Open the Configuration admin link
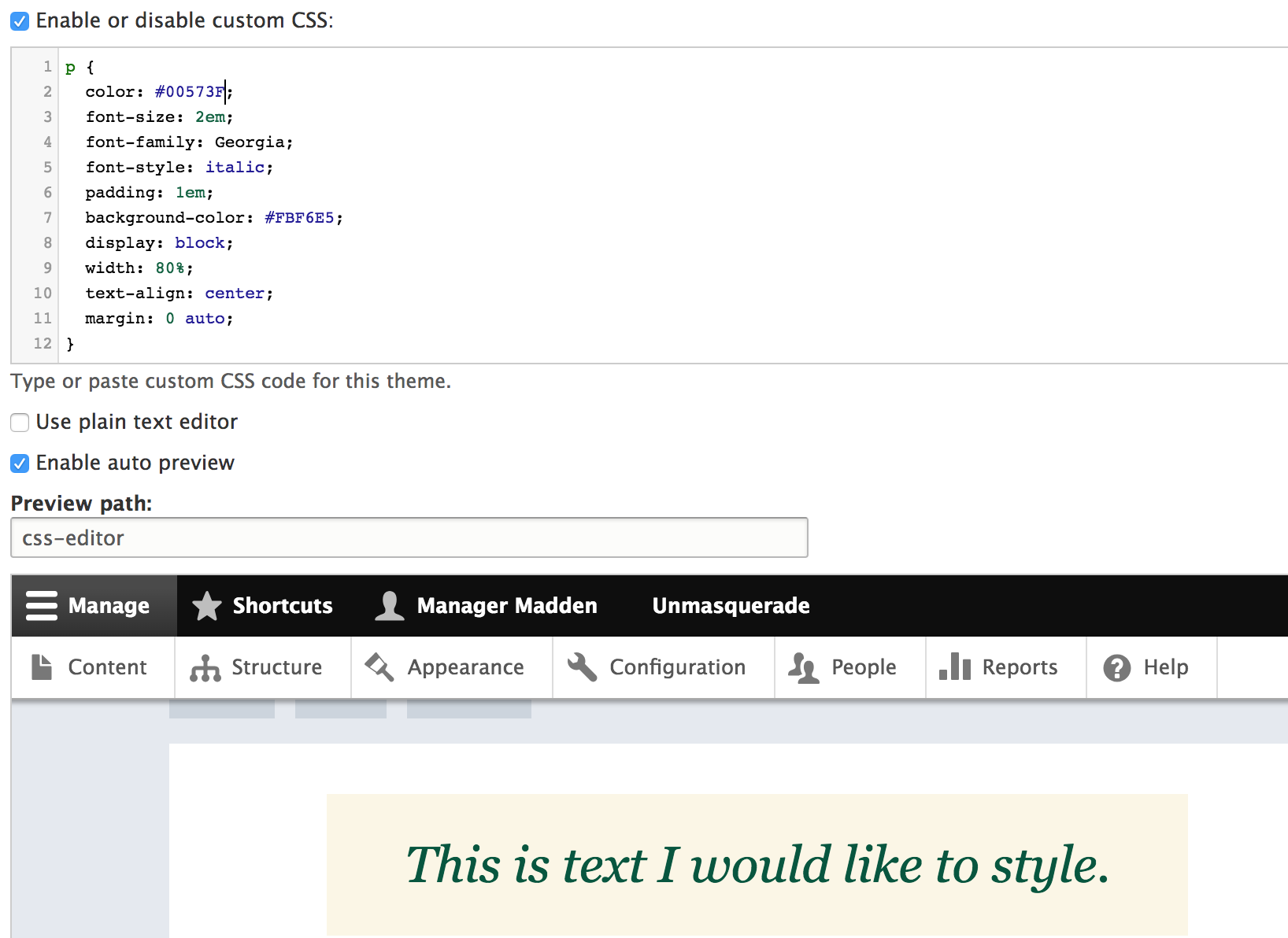 click(x=677, y=667)
